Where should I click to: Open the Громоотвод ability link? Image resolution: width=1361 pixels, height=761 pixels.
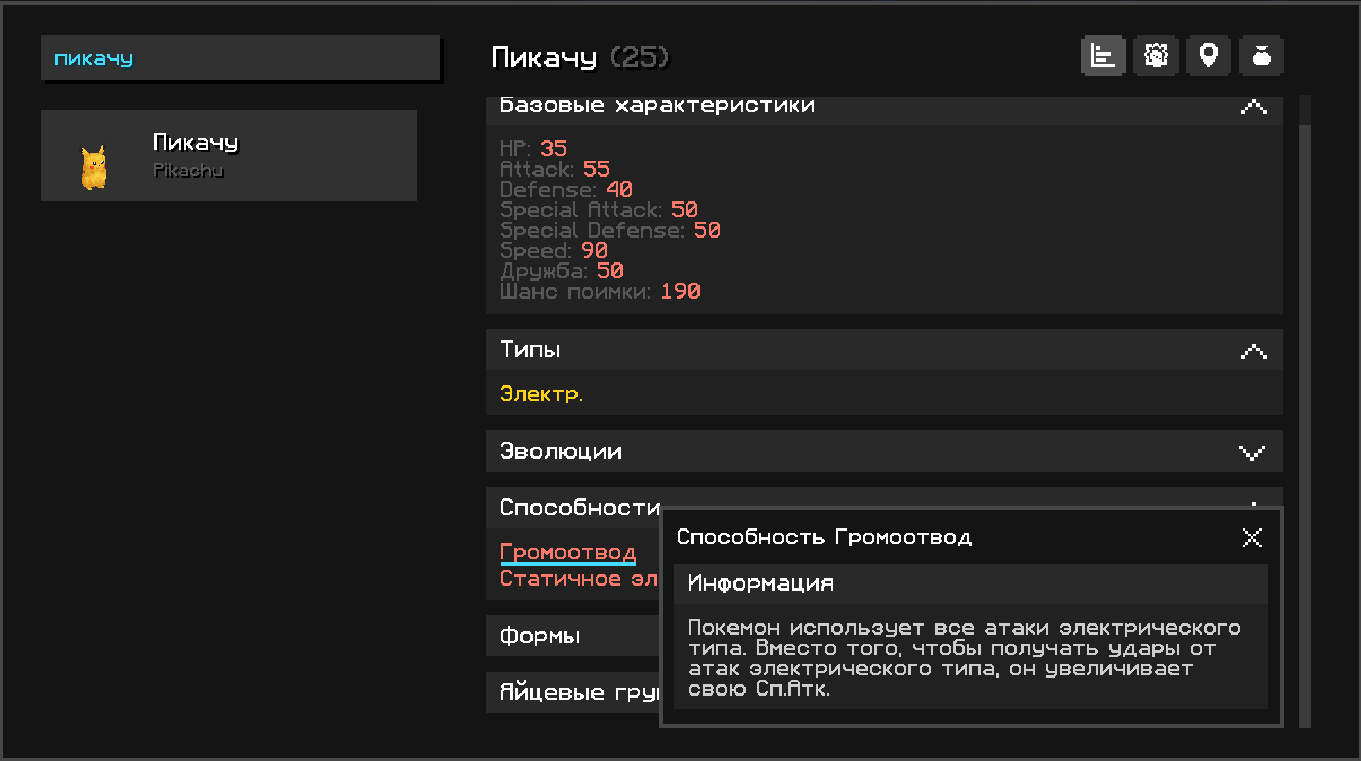pos(568,553)
